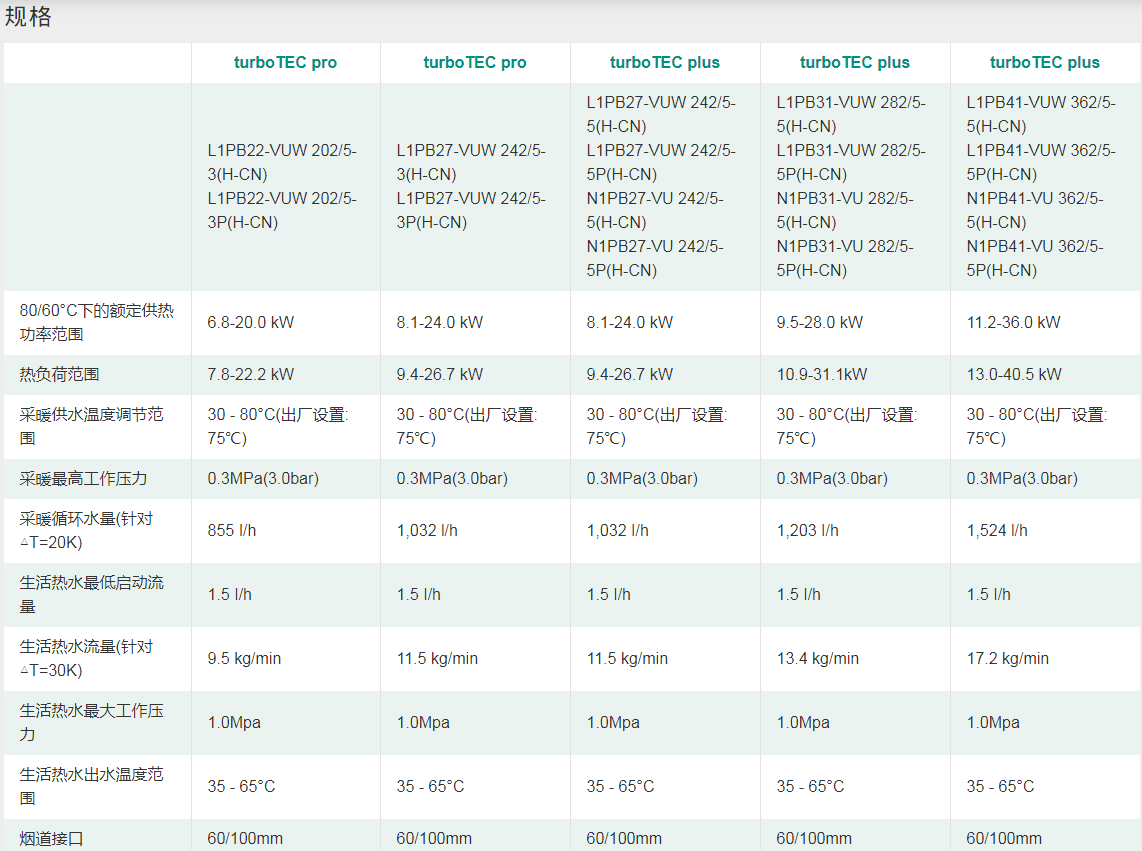Click the 生活热水最低启动流量 row label

point(91,594)
